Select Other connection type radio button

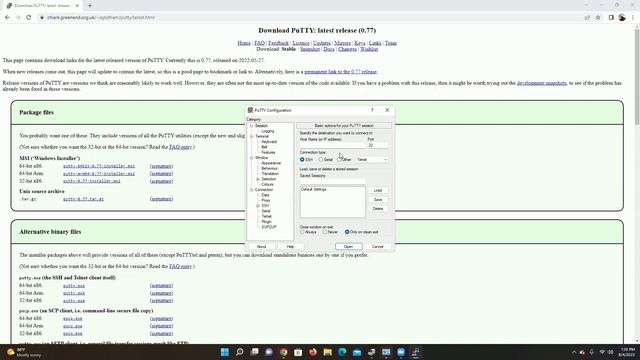click(339, 160)
